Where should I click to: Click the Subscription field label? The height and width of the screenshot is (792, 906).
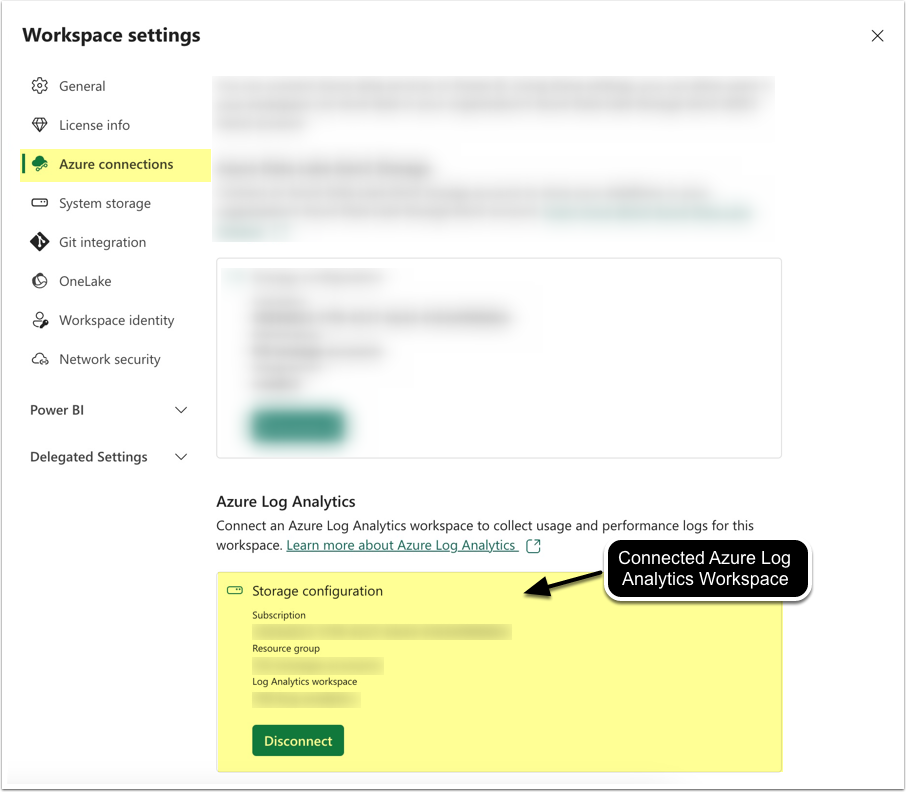[x=279, y=615]
